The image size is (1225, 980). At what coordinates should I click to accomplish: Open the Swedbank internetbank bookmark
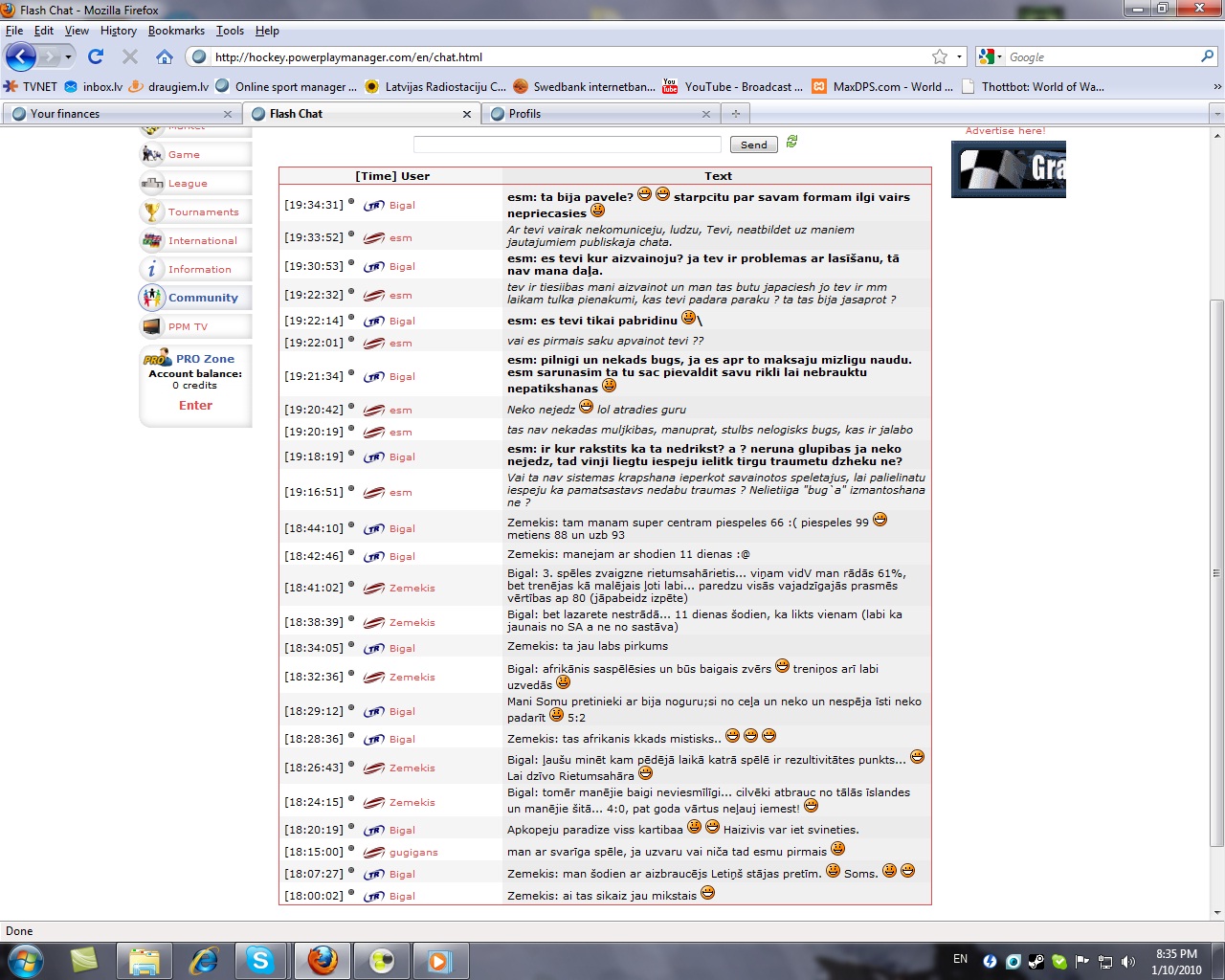pyautogui.click(x=585, y=86)
